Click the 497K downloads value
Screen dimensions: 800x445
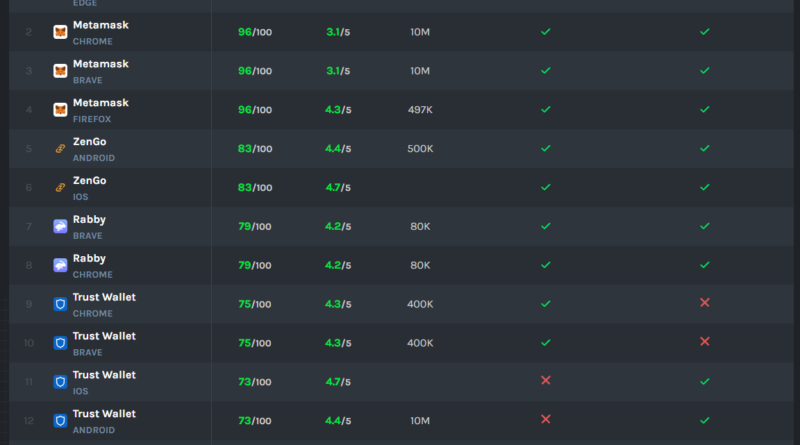click(x=421, y=110)
